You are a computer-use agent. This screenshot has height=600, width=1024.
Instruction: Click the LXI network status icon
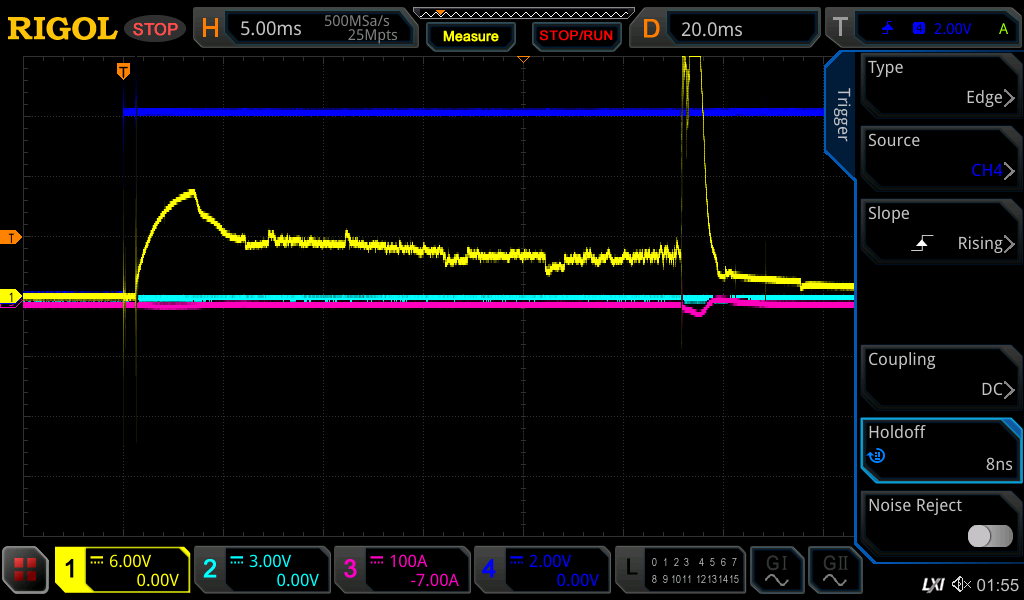point(932,584)
